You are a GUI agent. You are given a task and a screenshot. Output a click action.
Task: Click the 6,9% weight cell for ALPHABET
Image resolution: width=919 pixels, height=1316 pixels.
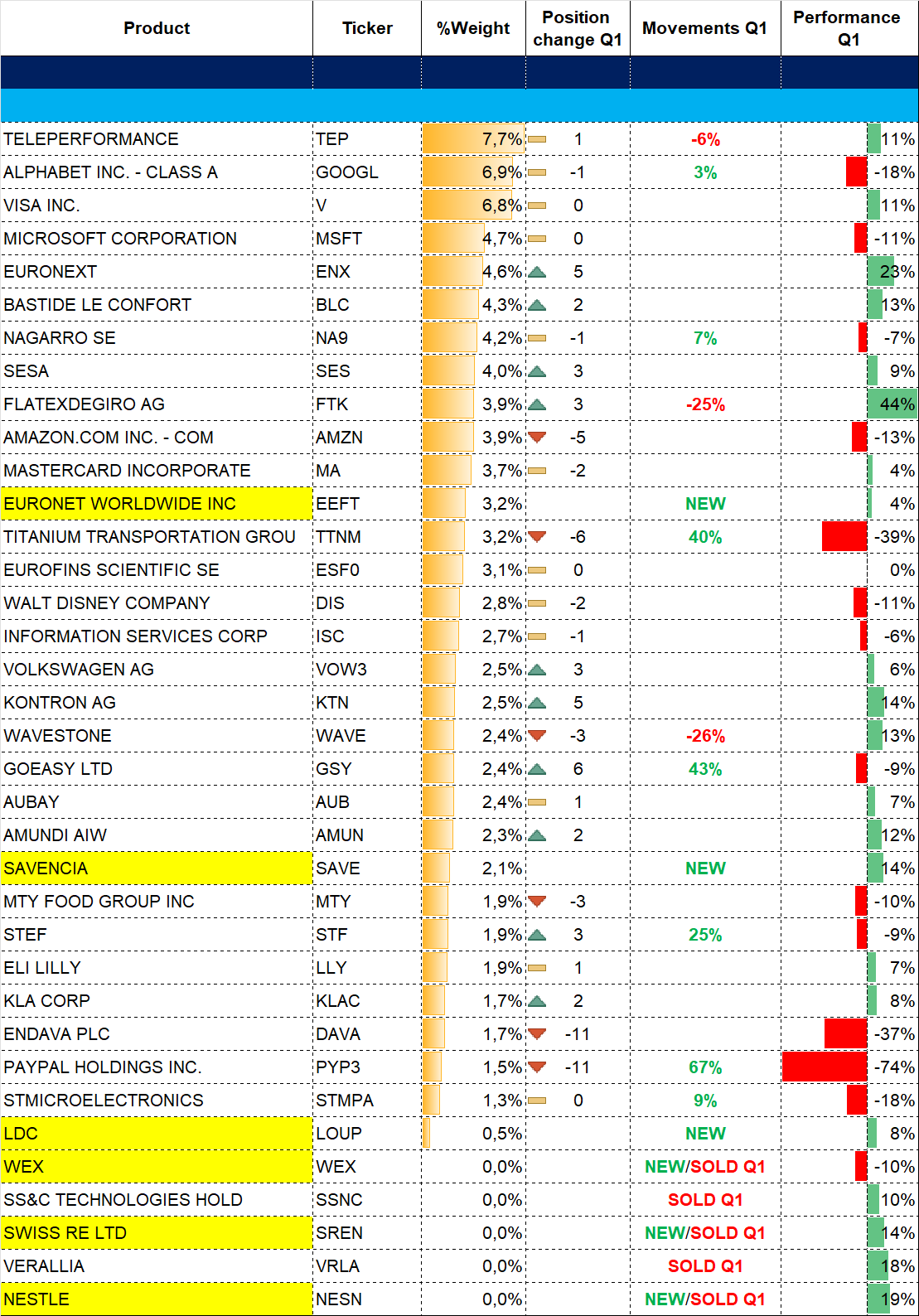click(x=473, y=172)
